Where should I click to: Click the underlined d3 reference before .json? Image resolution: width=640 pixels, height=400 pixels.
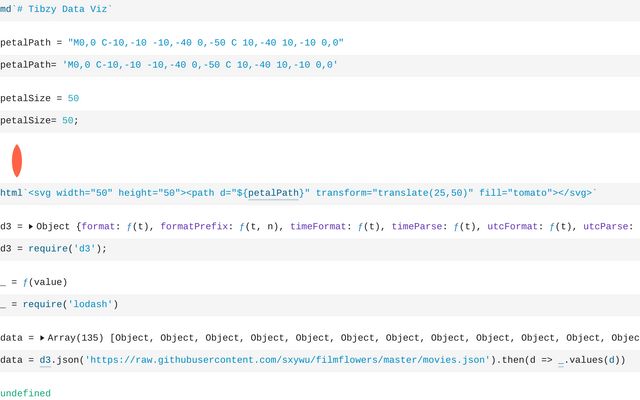tap(46, 360)
